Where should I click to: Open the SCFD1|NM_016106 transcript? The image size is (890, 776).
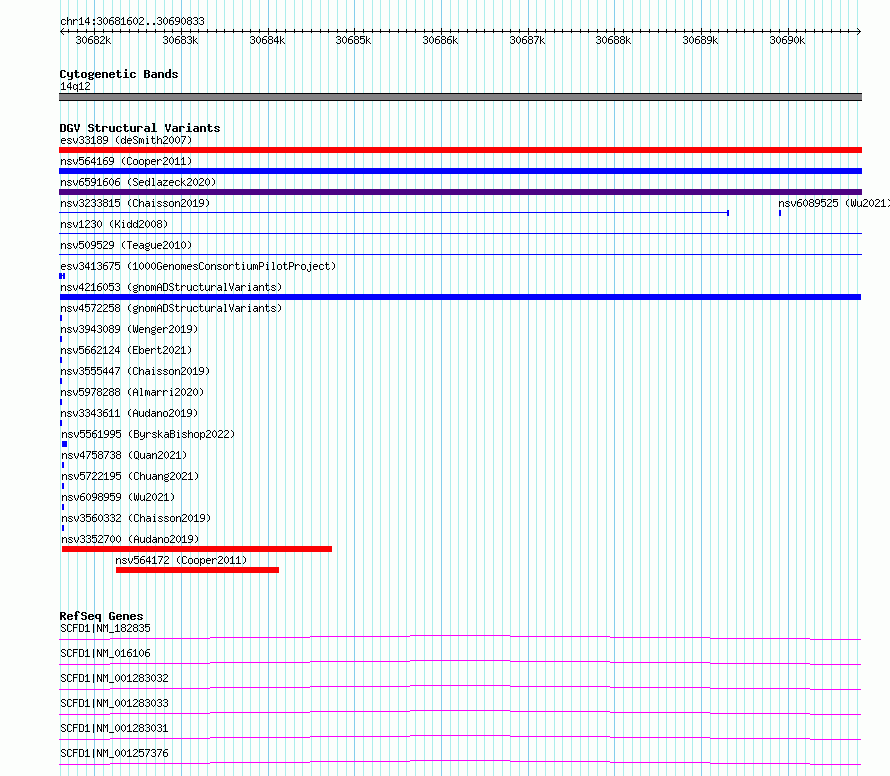click(106, 653)
